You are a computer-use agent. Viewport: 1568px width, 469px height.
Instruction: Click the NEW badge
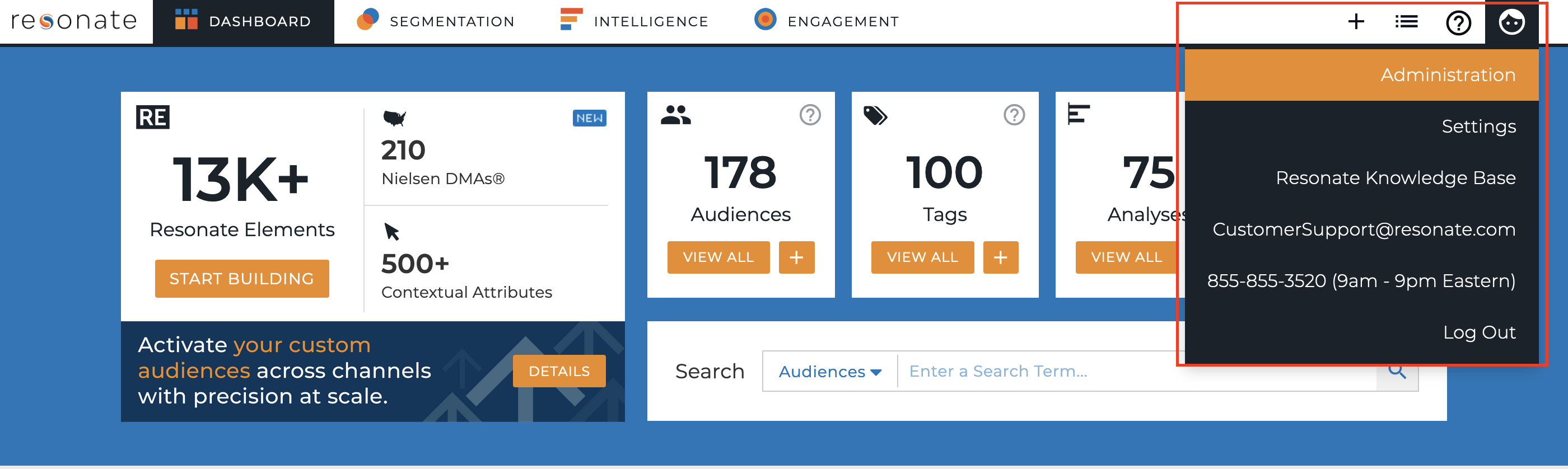point(589,118)
